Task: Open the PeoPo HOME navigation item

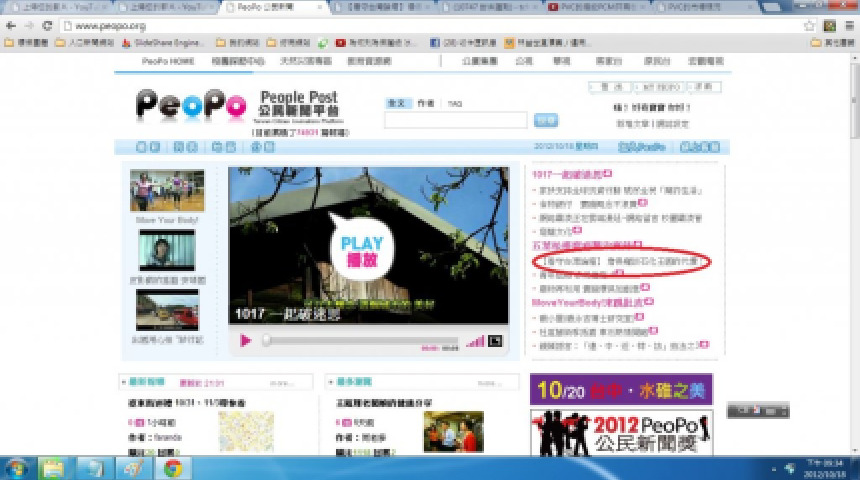Action: point(168,61)
